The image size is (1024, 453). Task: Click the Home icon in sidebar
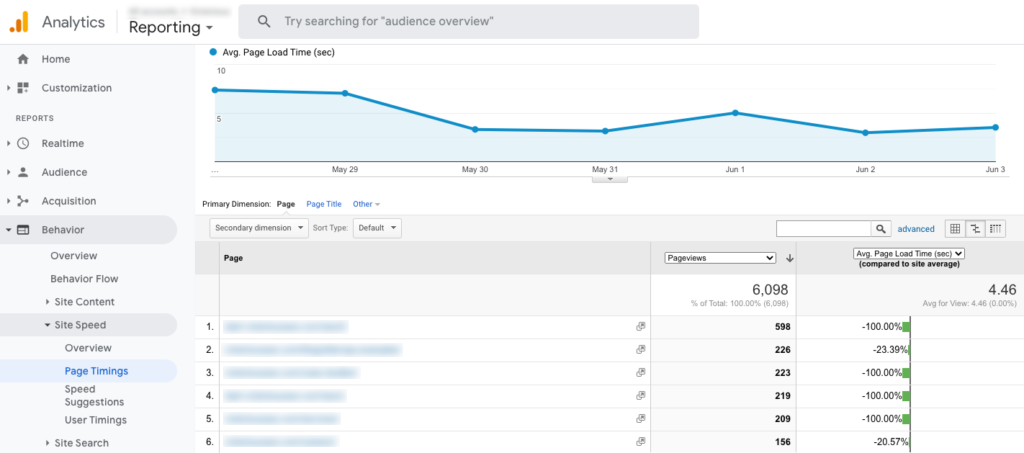pos(23,59)
